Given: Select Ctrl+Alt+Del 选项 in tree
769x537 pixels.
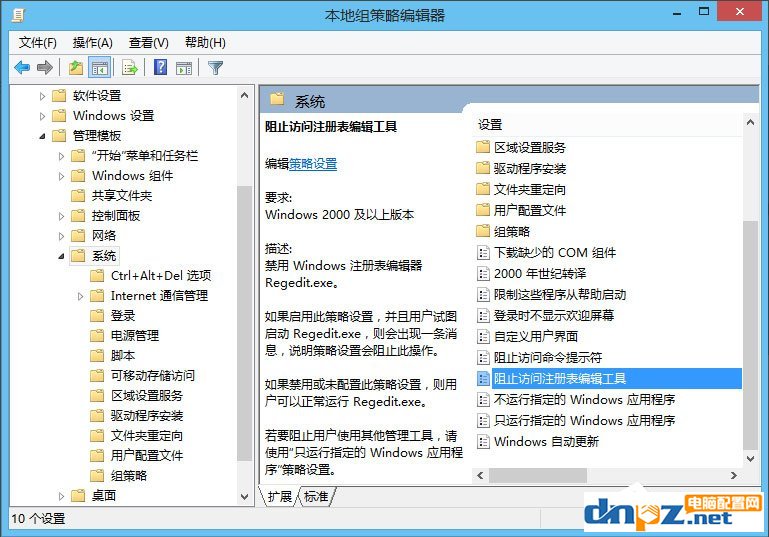Looking at the screenshot, I should click(x=161, y=276).
